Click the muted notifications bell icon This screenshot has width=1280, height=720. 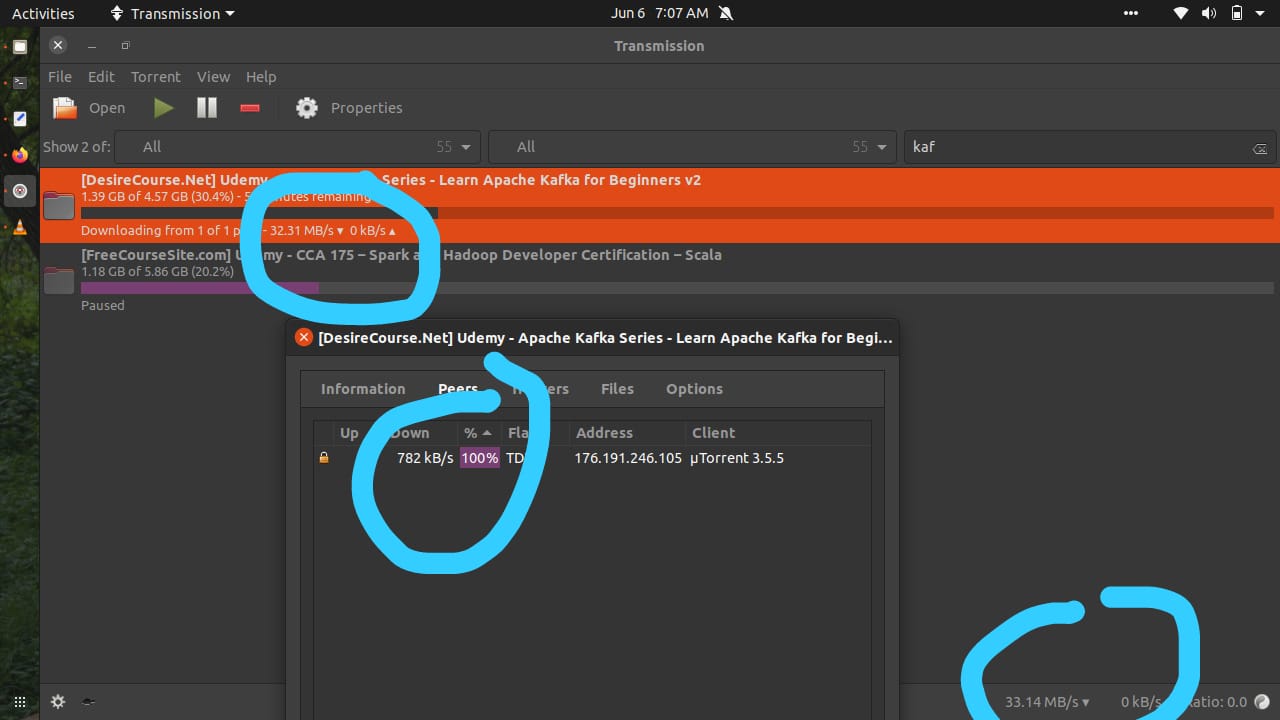coord(726,13)
